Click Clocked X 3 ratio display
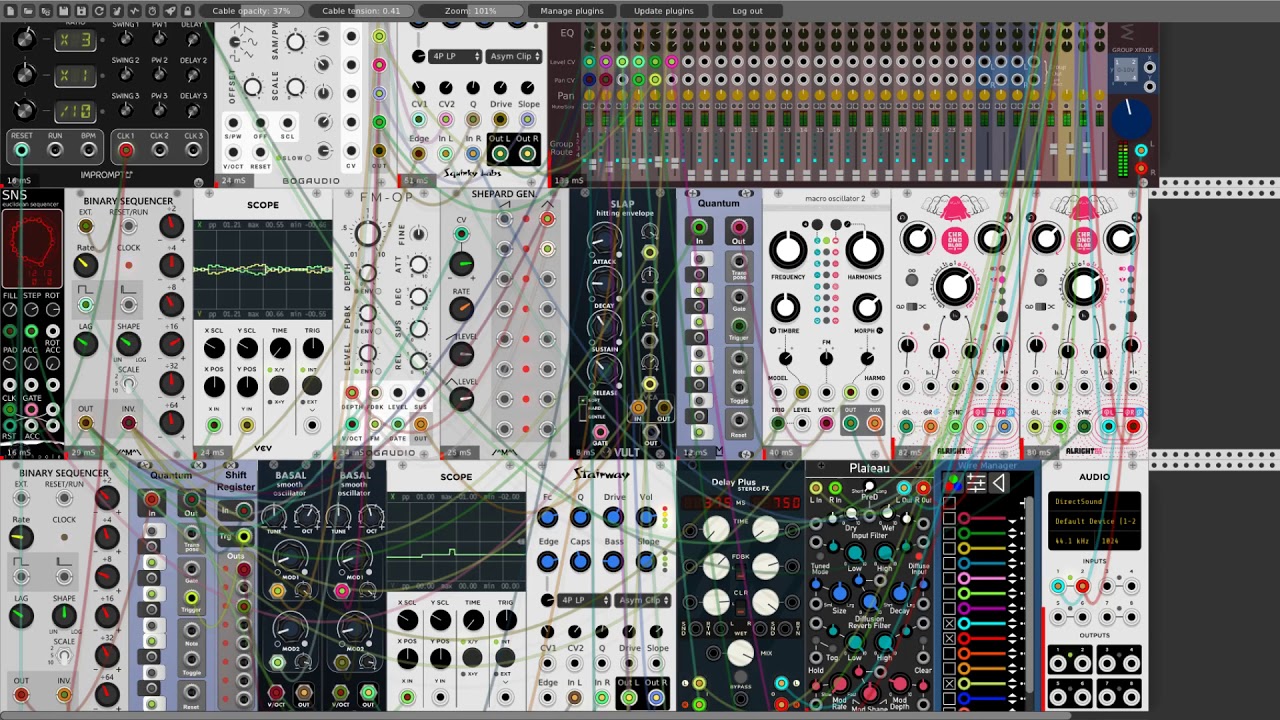The image size is (1280, 720). (75, 41)
